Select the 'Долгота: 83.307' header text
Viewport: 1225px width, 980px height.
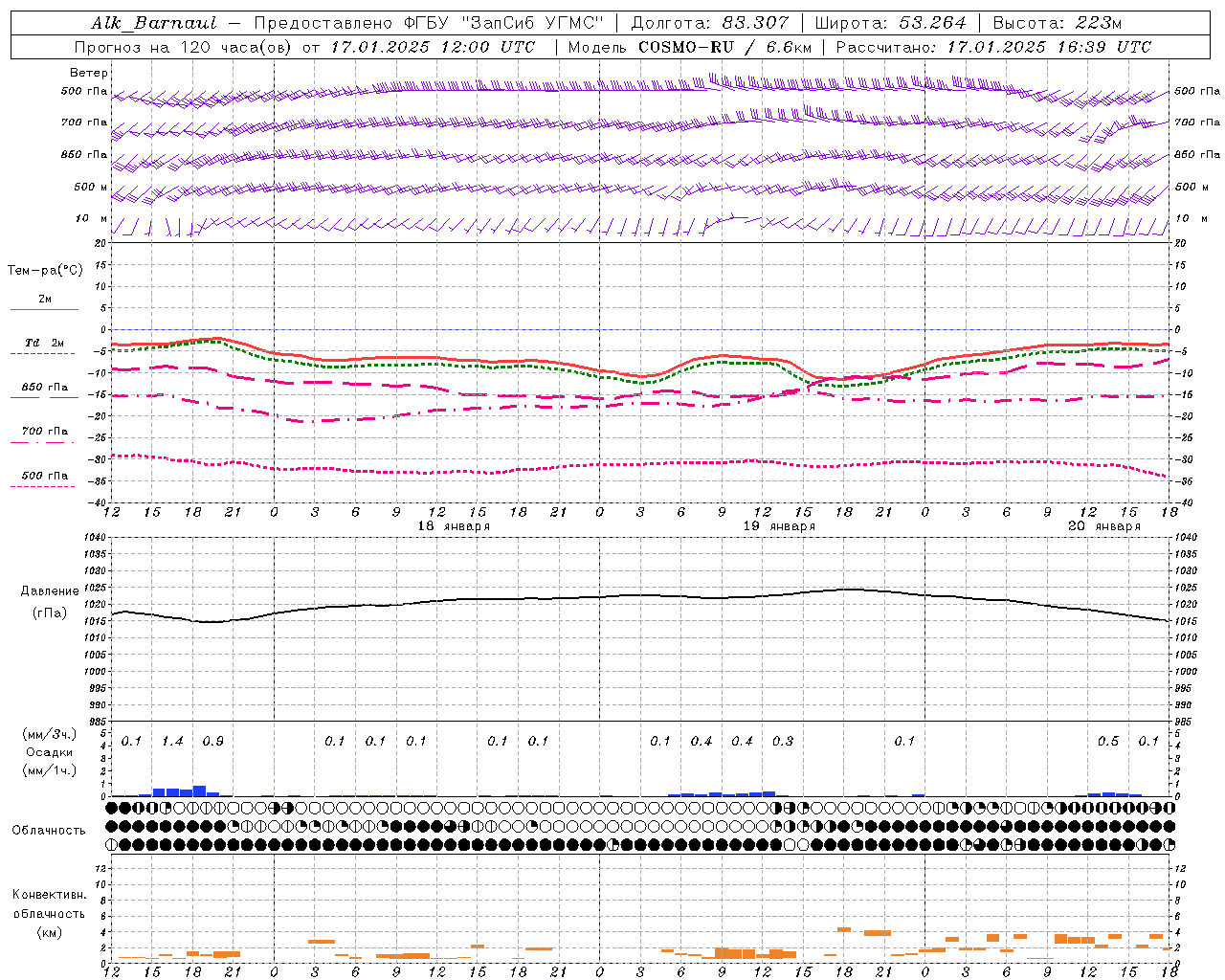coord(710,23)
